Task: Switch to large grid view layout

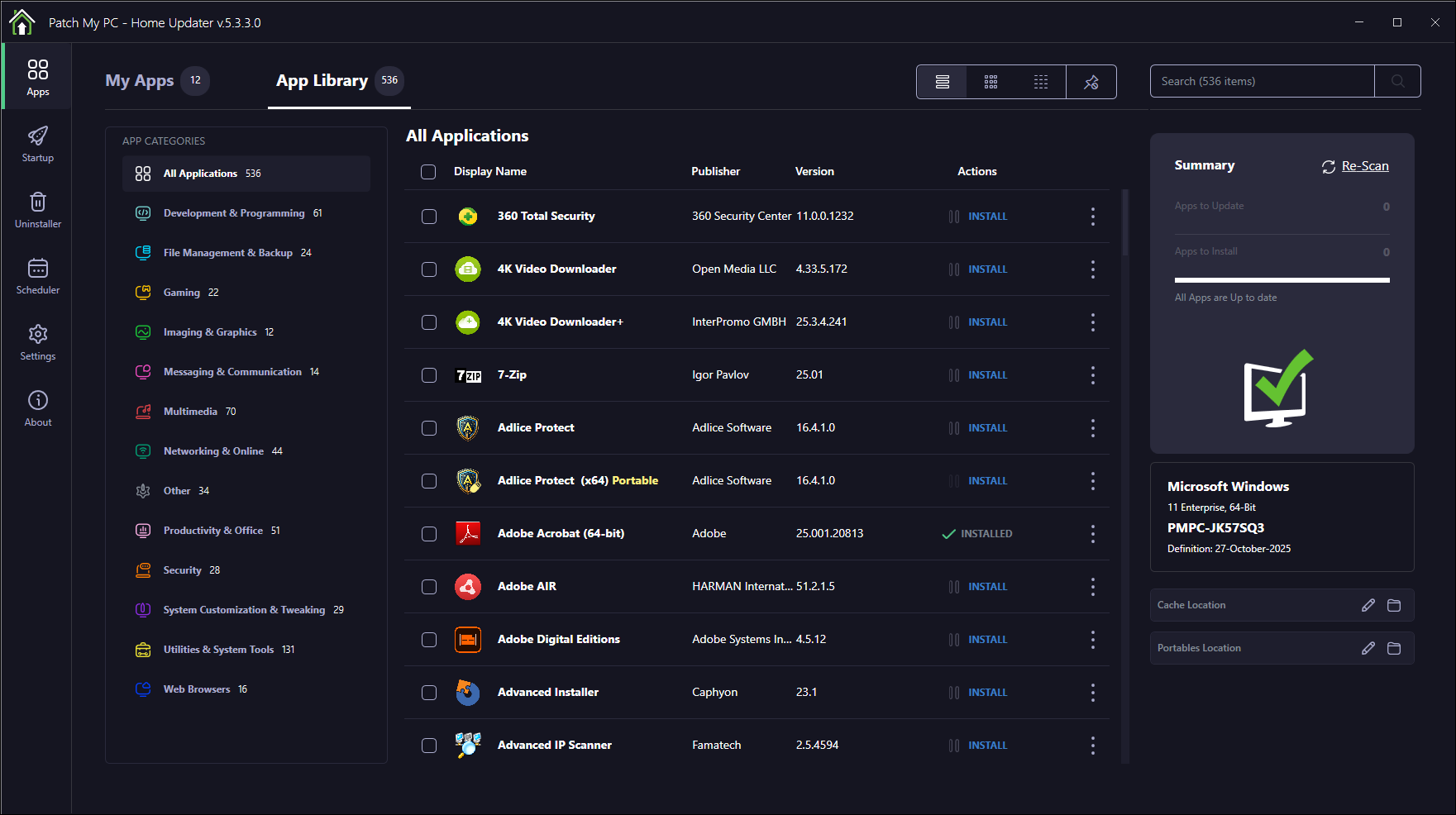Action: [991, 82]
